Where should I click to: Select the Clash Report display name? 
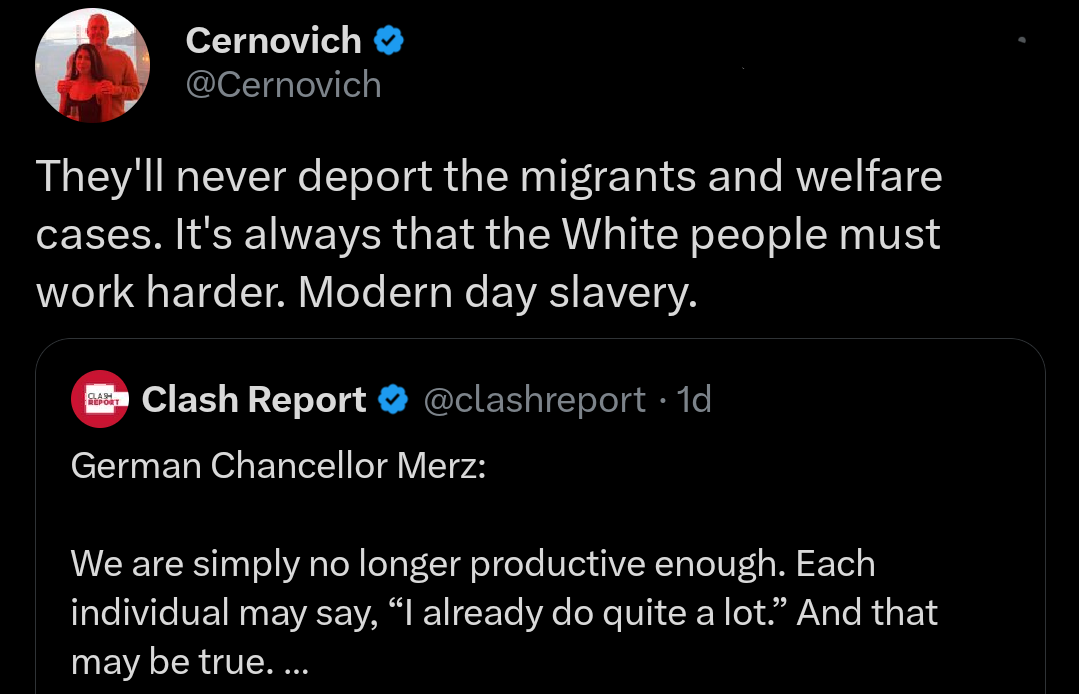(253, 399)
